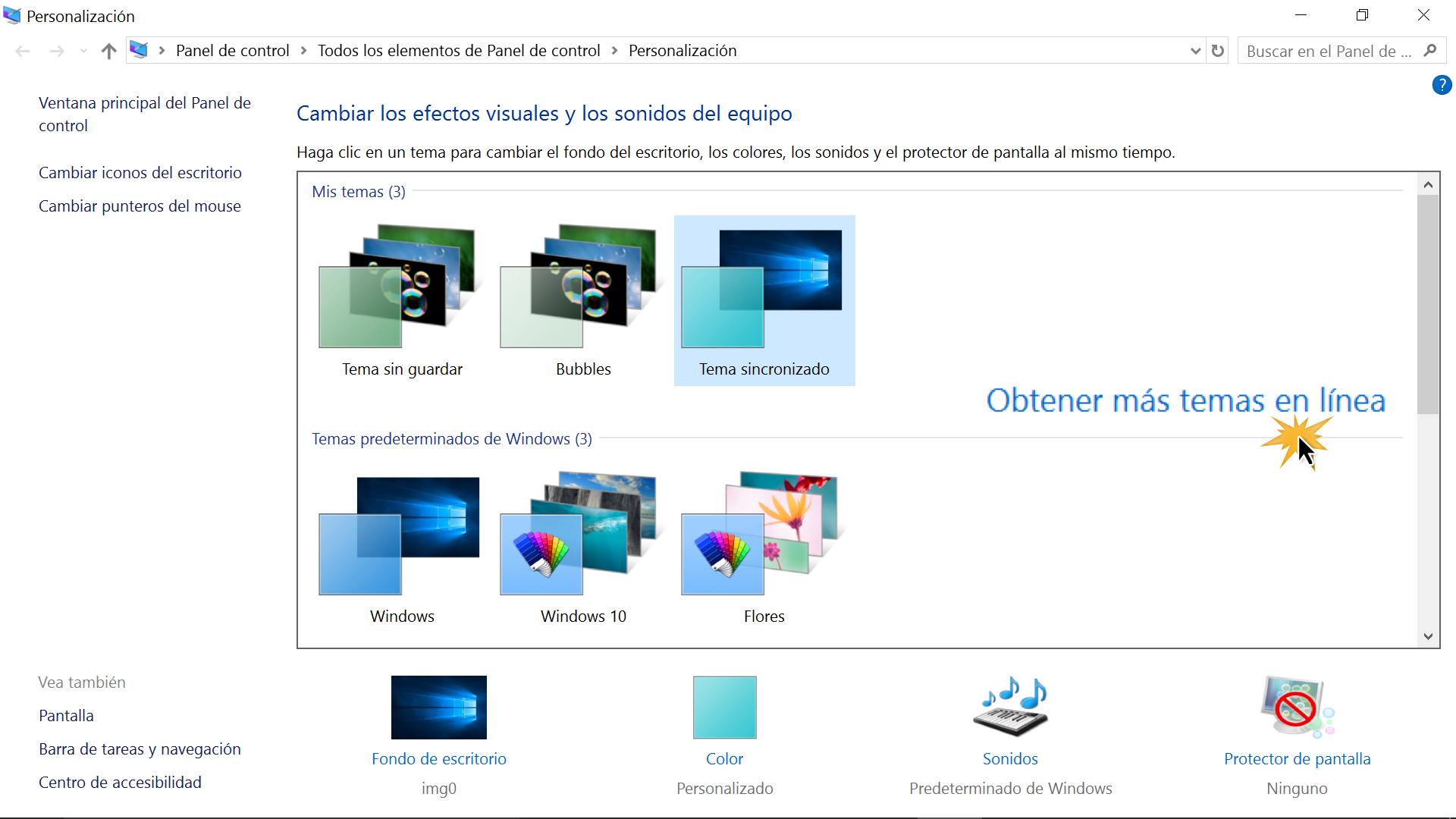Click Ninguno under Protector de pantalla
The image size is (1456, 819).
pyautogui.click(x=1298, y=789)
